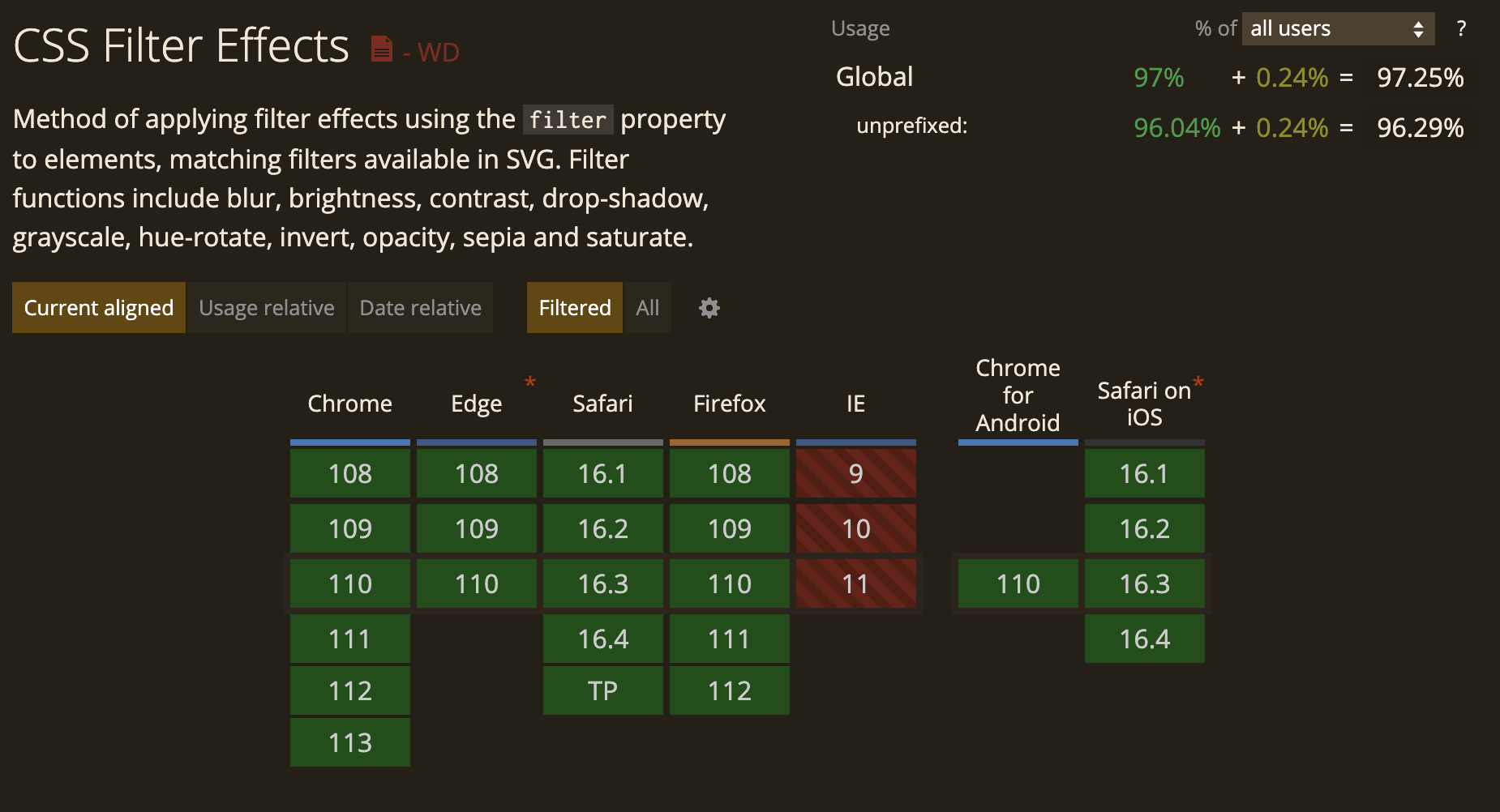Open the all users dropdown
This screenshot has height=812, width=1500.
pyautogui.click(x=1338, y=29)
